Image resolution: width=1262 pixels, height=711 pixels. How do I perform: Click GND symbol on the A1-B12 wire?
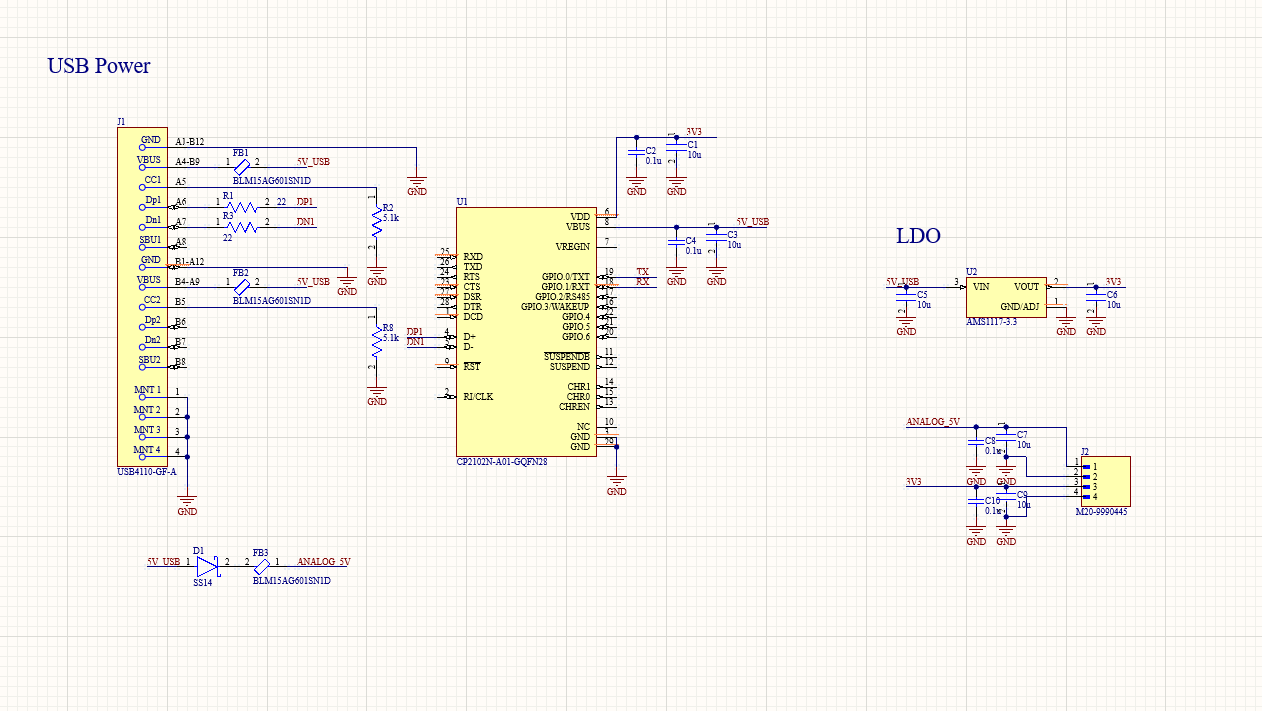tap(417, 184)
